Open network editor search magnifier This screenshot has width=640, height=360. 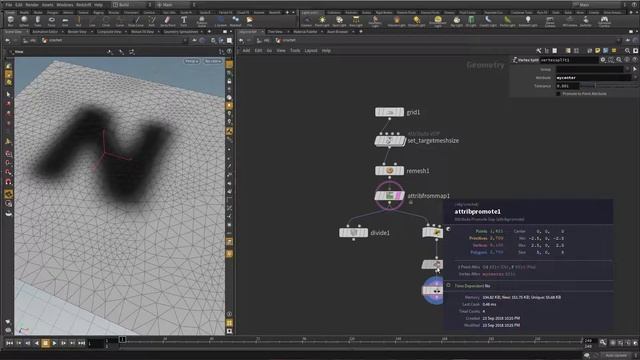627,51
